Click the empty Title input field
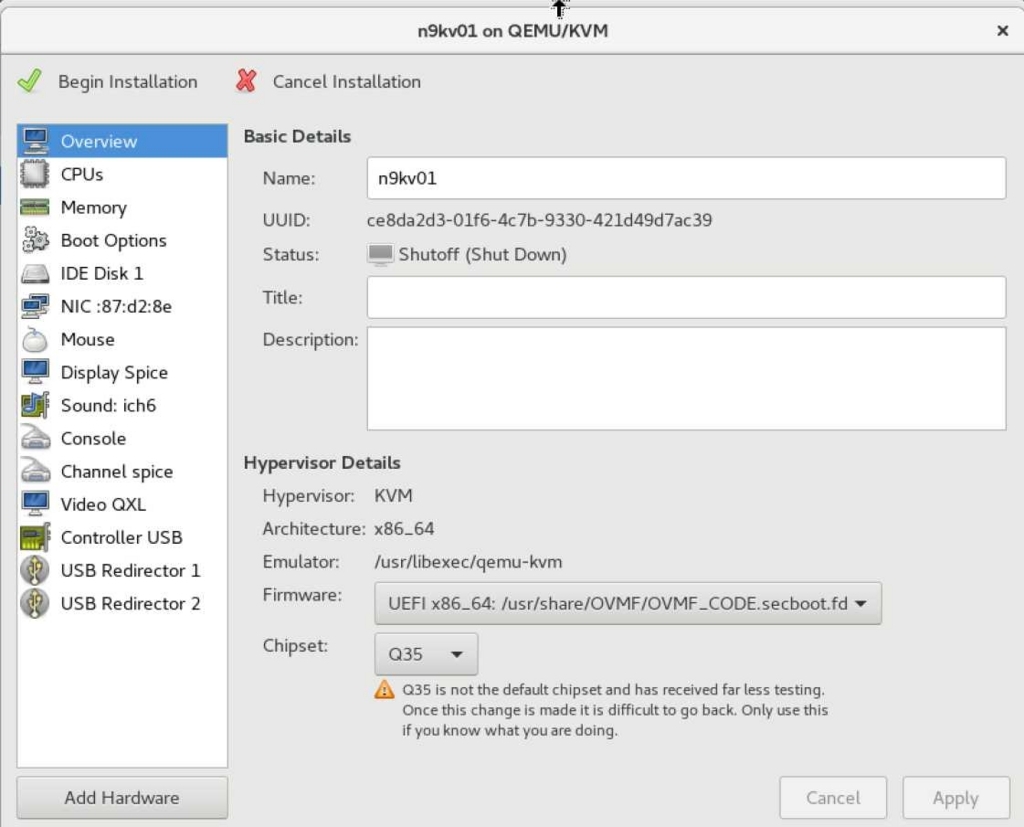The width and height of the screenshot is (1024, 827). pyautogui.click(x=686, y=297)
